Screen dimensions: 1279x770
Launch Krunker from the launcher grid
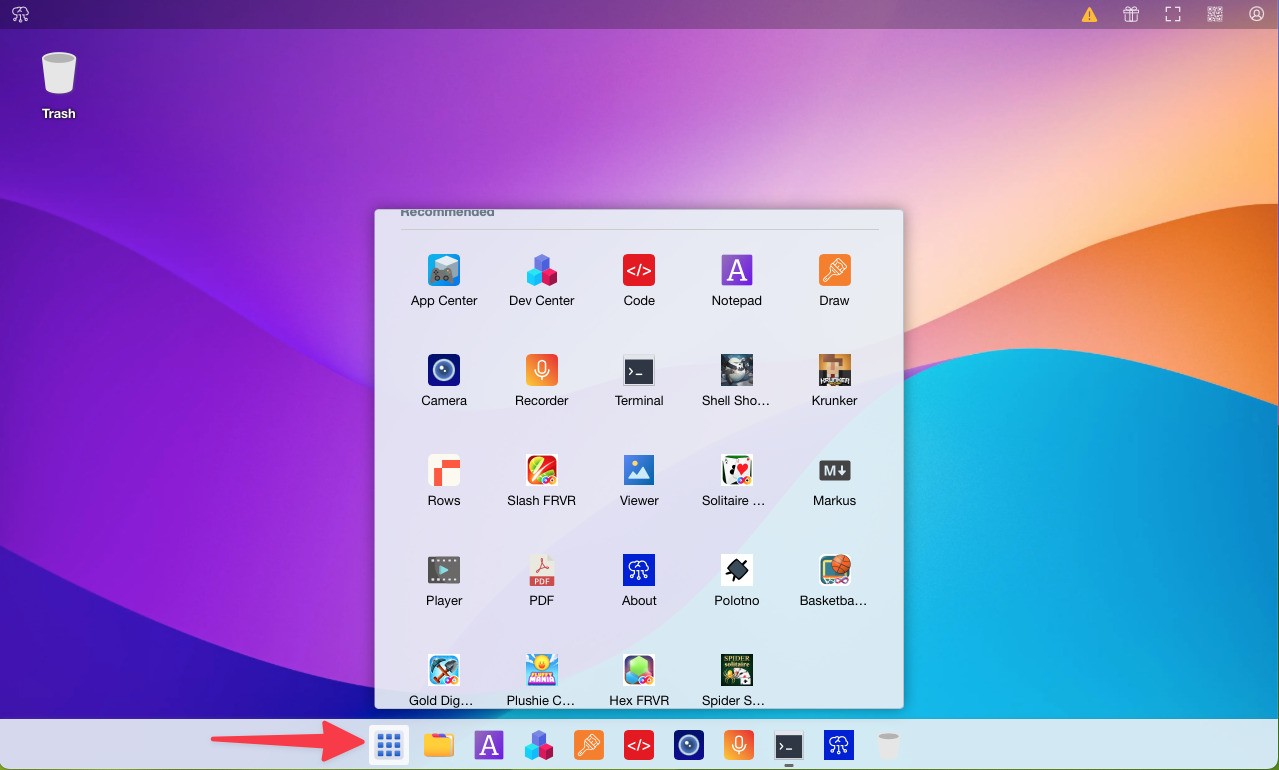point(834,371)
